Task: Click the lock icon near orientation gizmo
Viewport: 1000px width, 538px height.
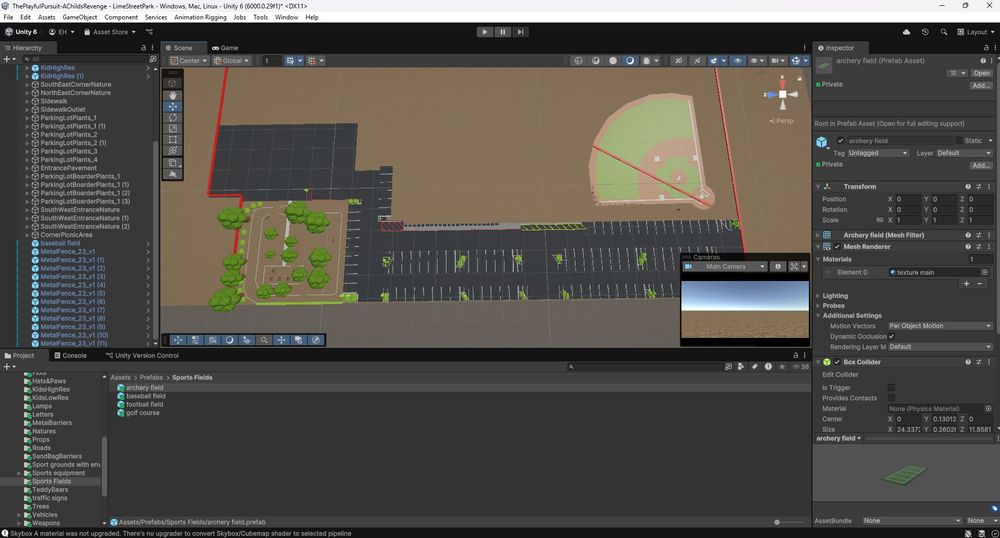Action: pos(799,78)
